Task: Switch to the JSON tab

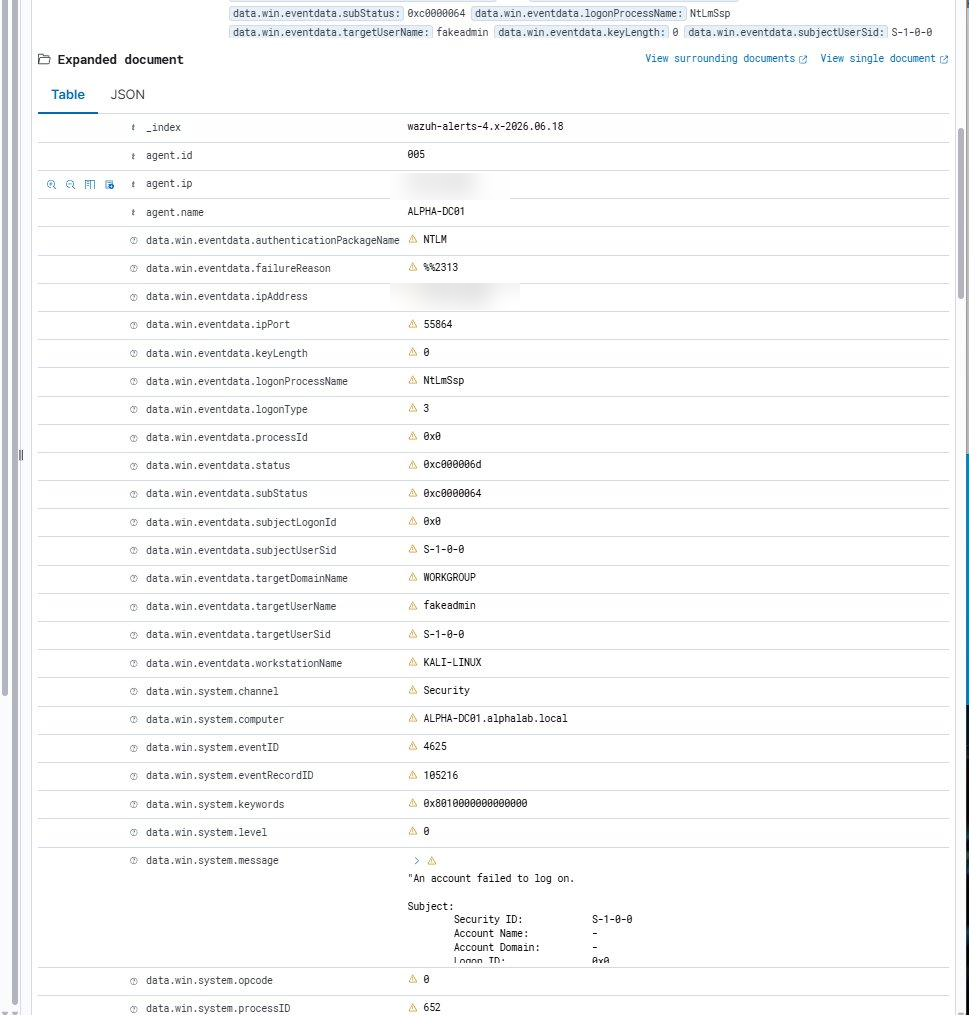Action: point(128,94)
